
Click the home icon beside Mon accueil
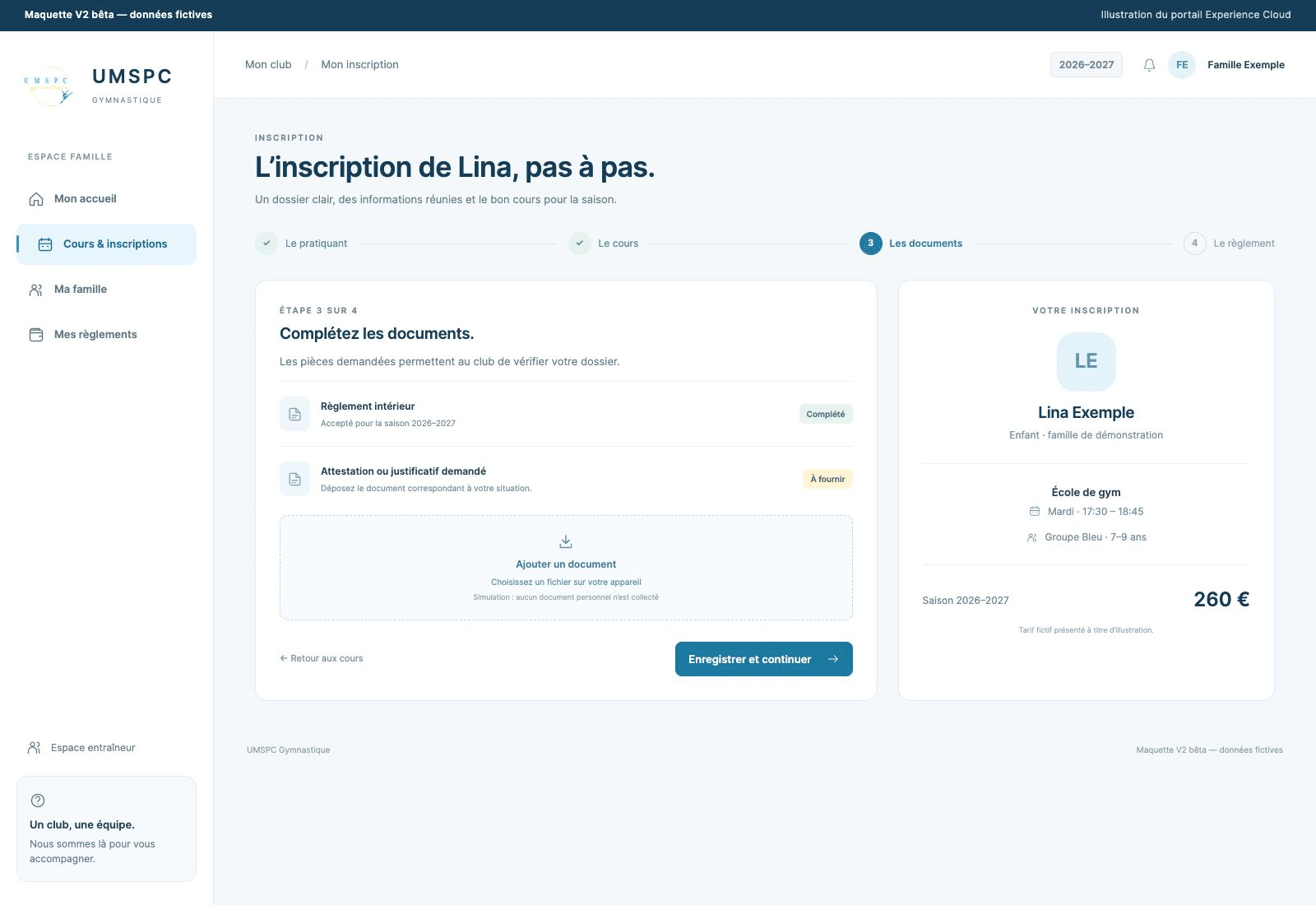click(x=36, y=199)
